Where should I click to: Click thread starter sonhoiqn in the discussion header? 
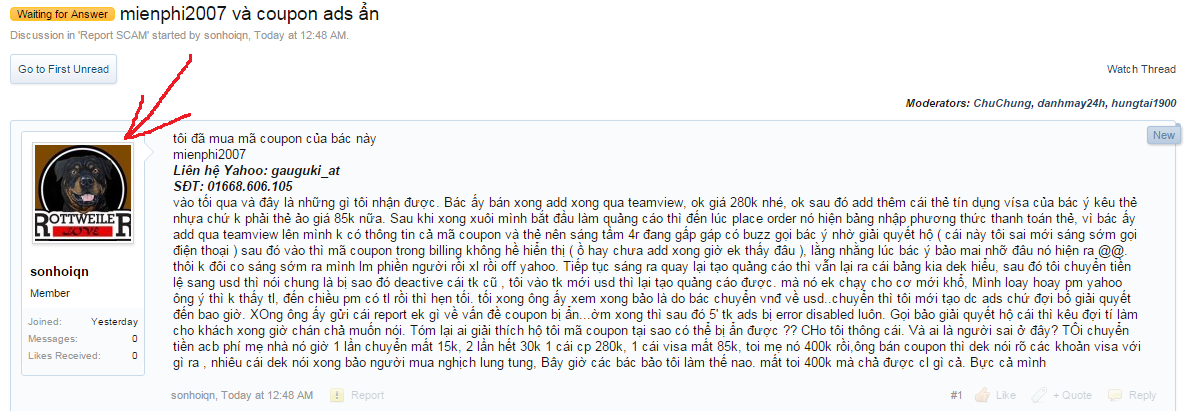pyautogui.click(x=226, y=35)
